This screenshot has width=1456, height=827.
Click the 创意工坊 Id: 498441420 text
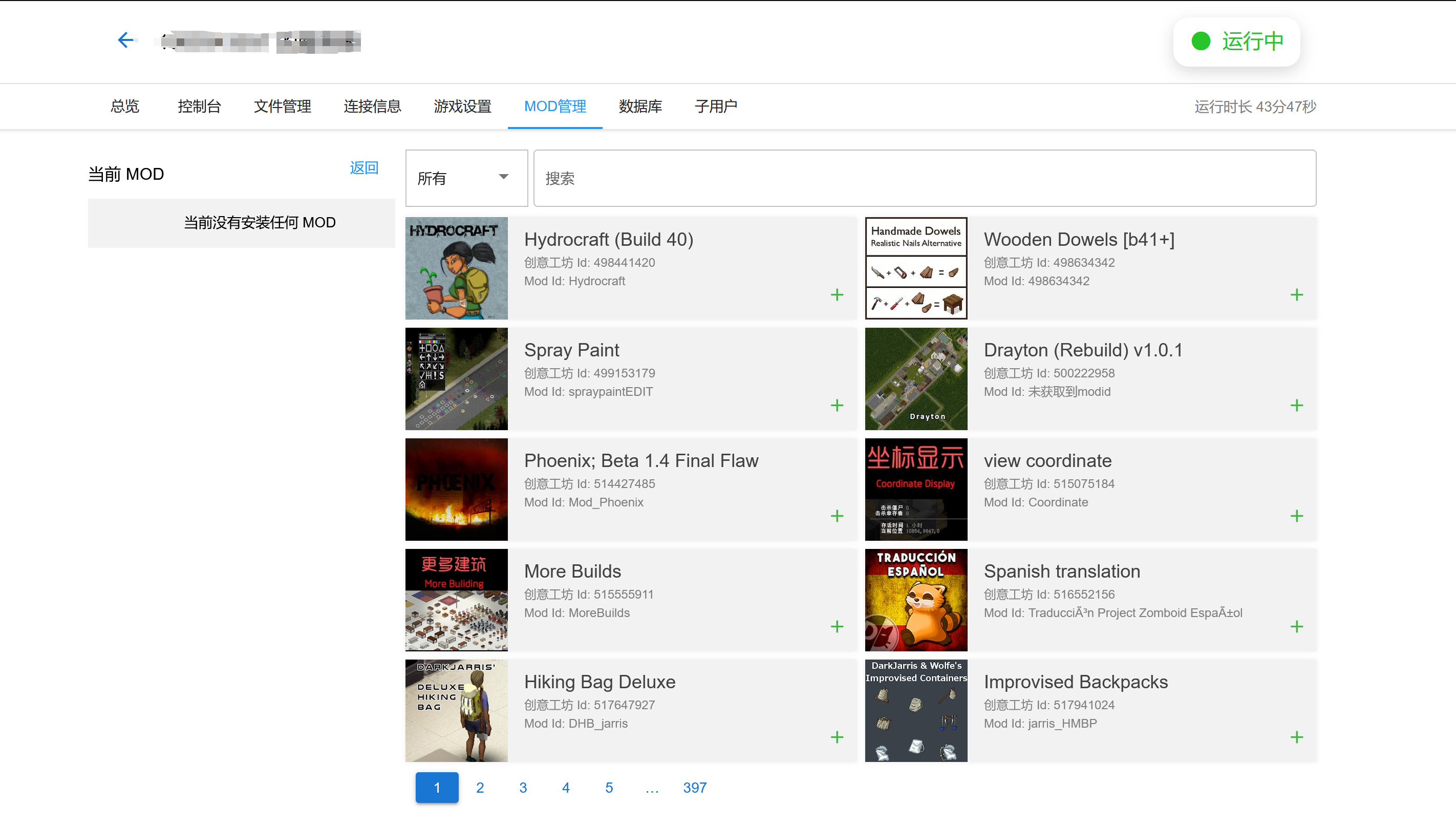pyautogui.click(x=589, y=262)
